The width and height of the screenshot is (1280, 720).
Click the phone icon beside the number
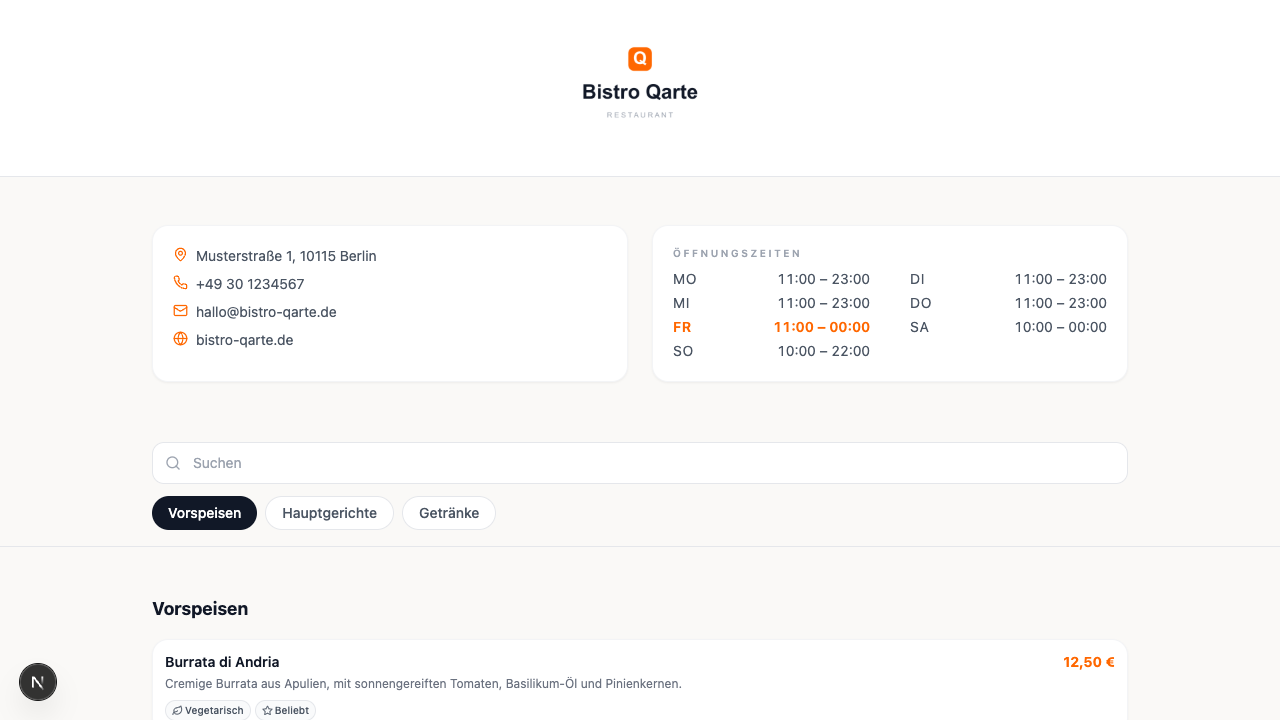click(x=180, y=283)
